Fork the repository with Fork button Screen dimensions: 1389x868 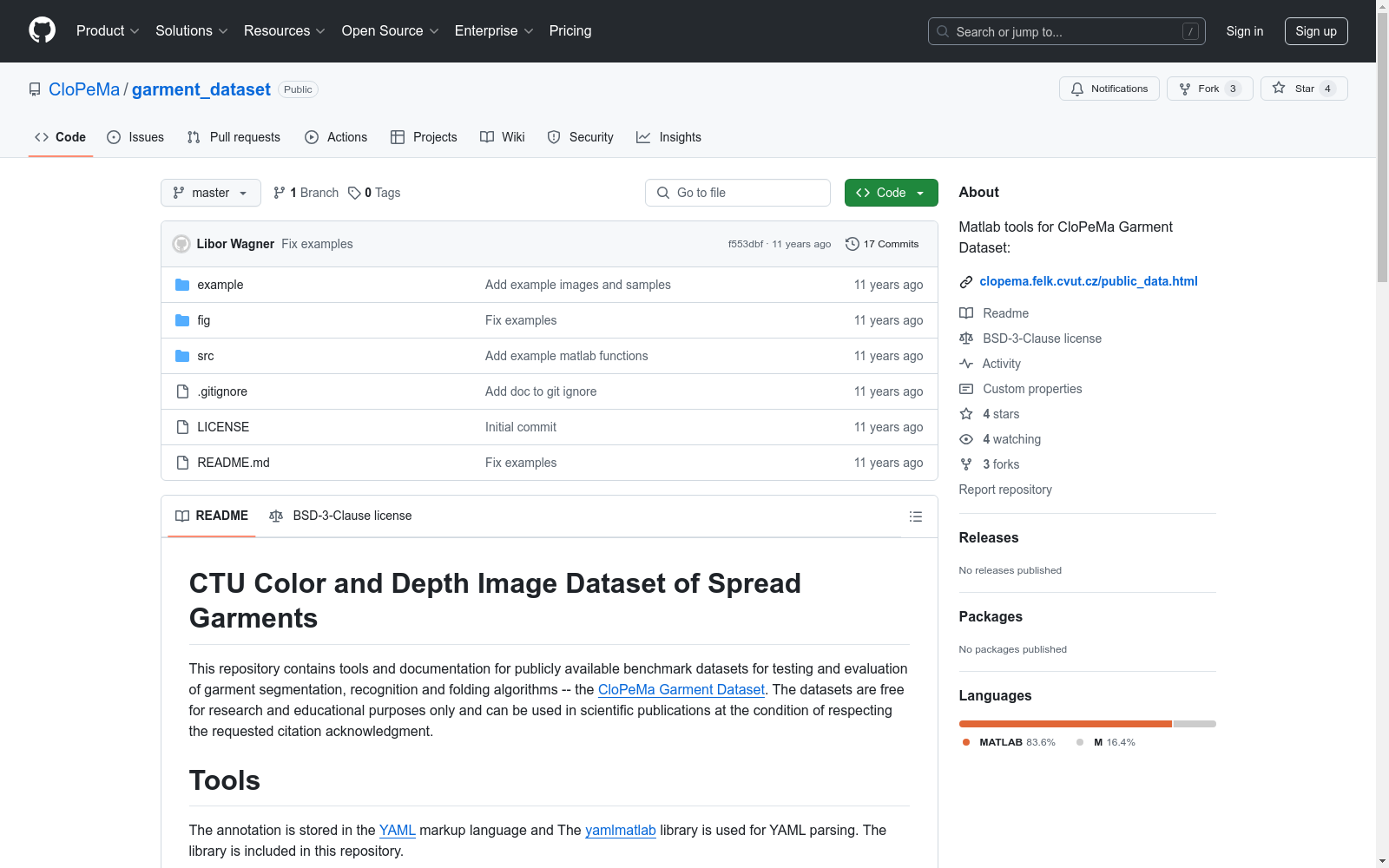pos(1209,89)
